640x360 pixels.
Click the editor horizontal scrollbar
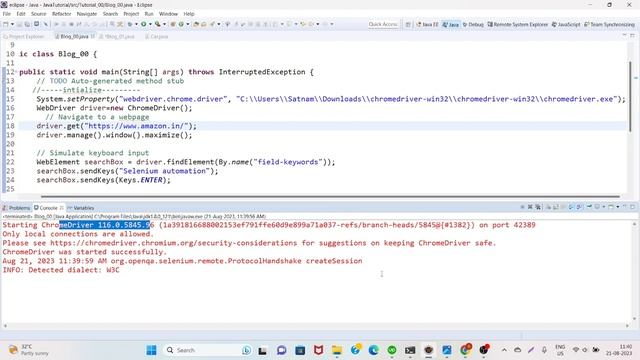[330, 196]
